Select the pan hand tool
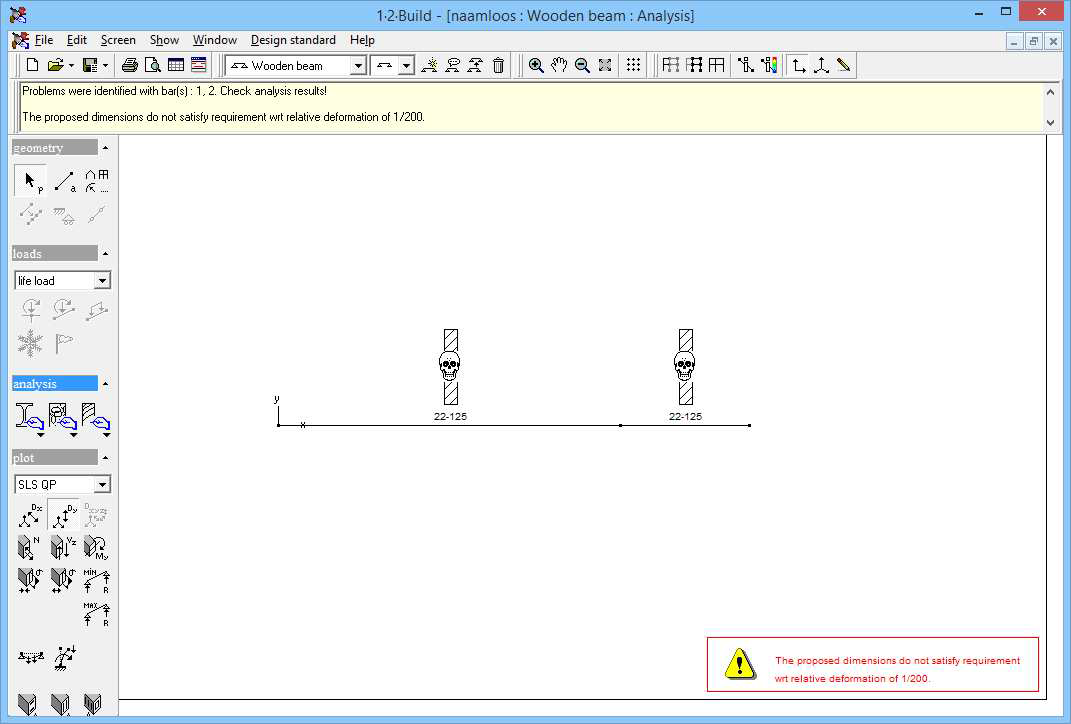 [x=559, y=65]
